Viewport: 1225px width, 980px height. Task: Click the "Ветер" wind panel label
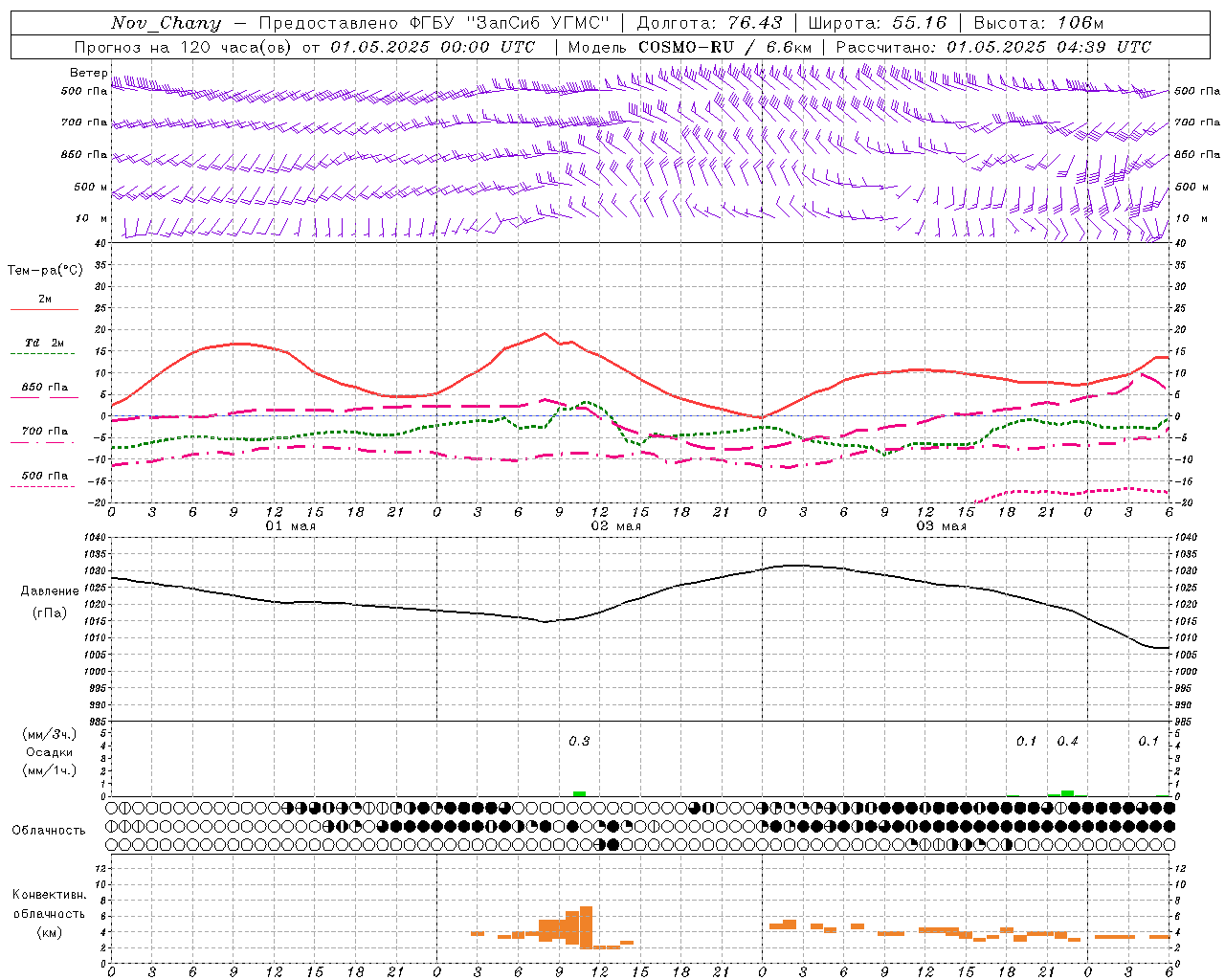tap(88, 73)
